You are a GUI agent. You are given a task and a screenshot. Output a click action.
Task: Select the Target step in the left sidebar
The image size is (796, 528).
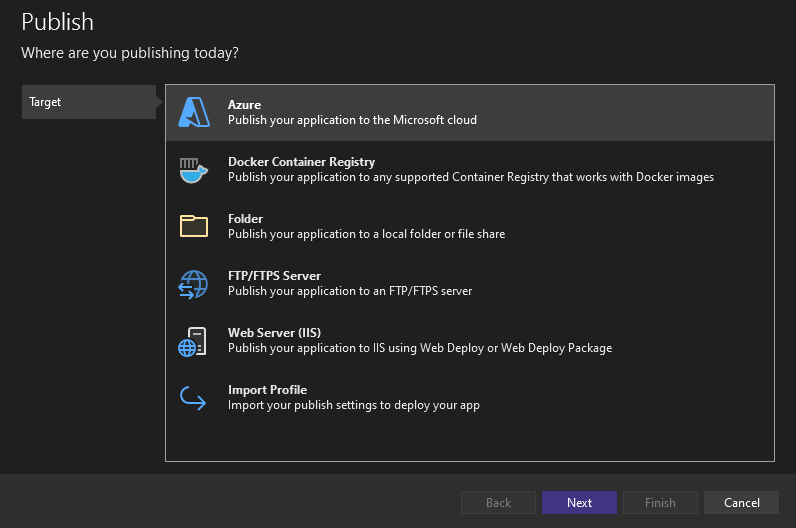click(88, 102)
